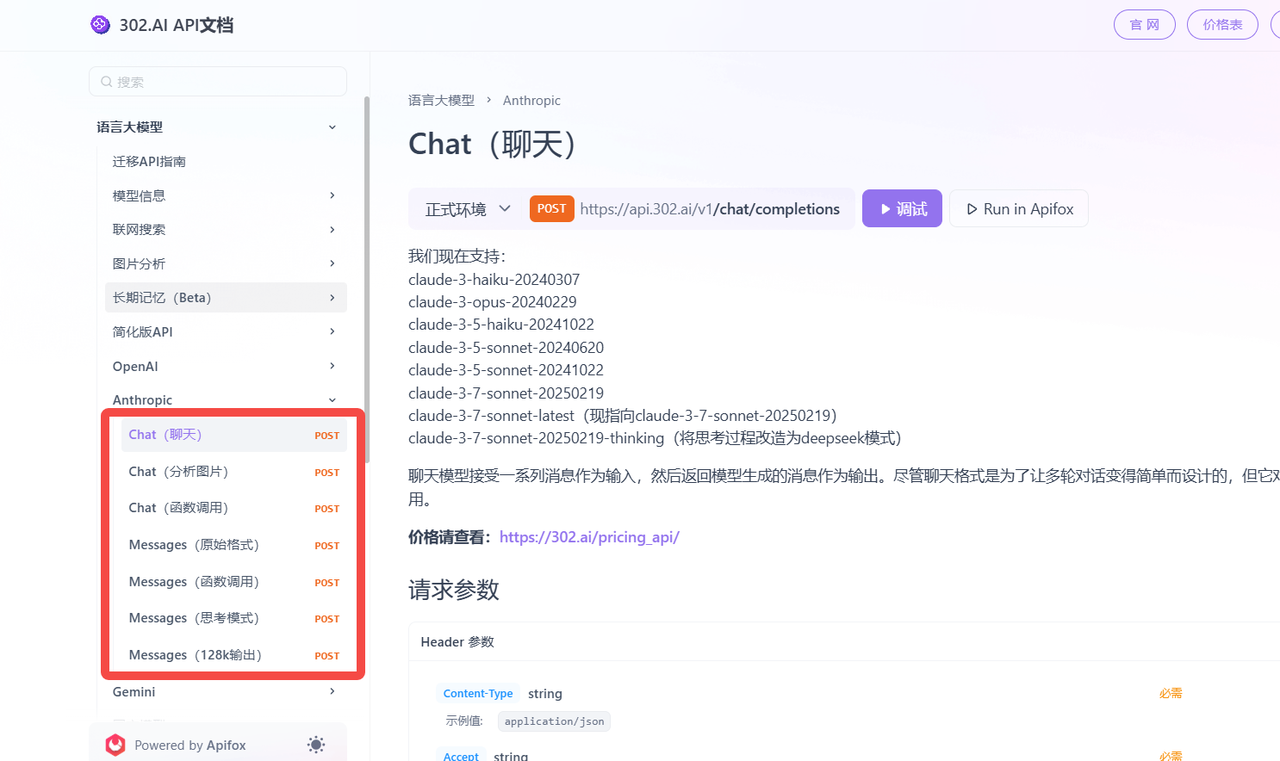Open the https://302.ai/pricing_api/ link
Image resolution: width=1280 pixels, height=761 pixels.
click(x=589, y=537)
